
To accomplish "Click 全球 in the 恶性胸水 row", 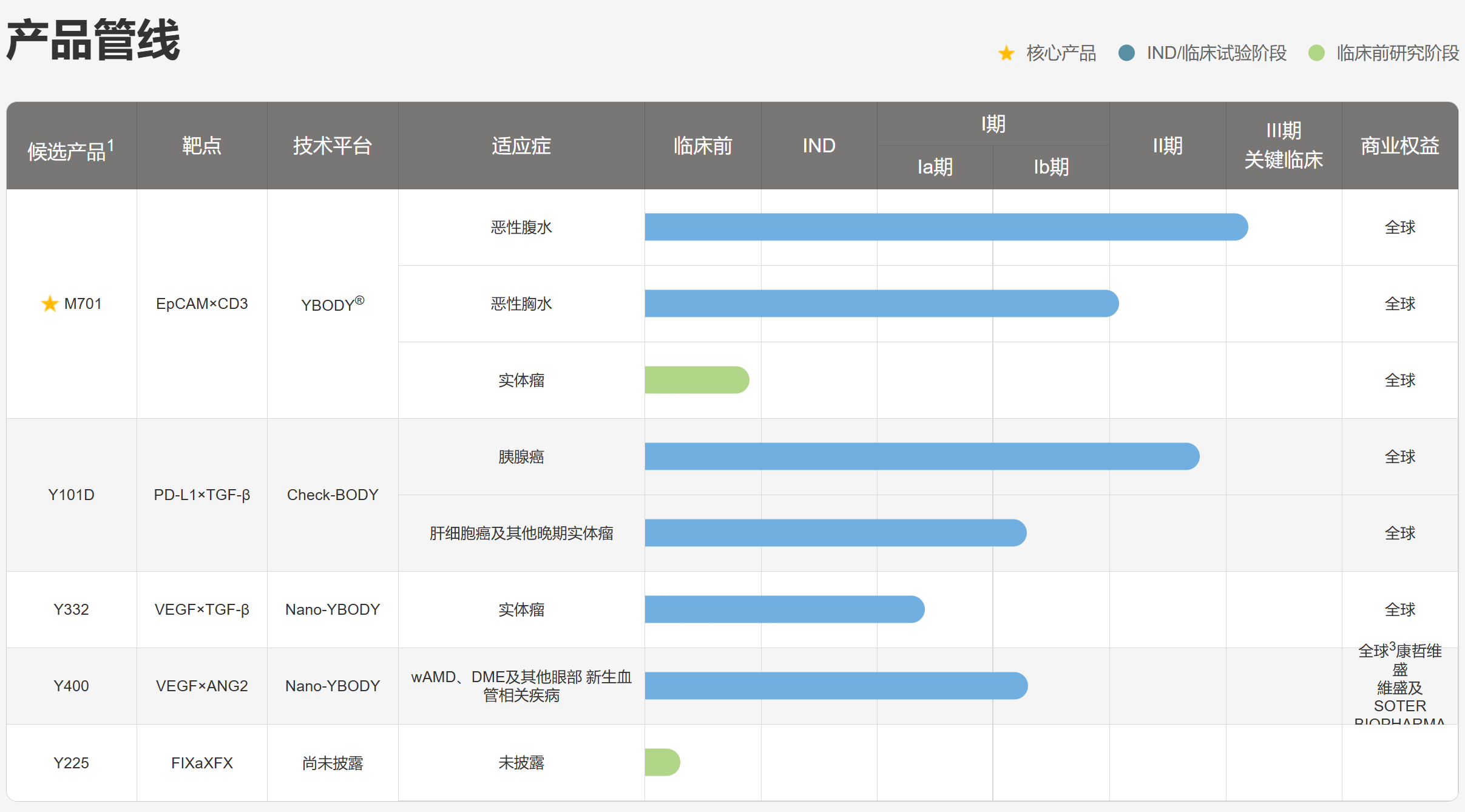I will [1400, 303].
